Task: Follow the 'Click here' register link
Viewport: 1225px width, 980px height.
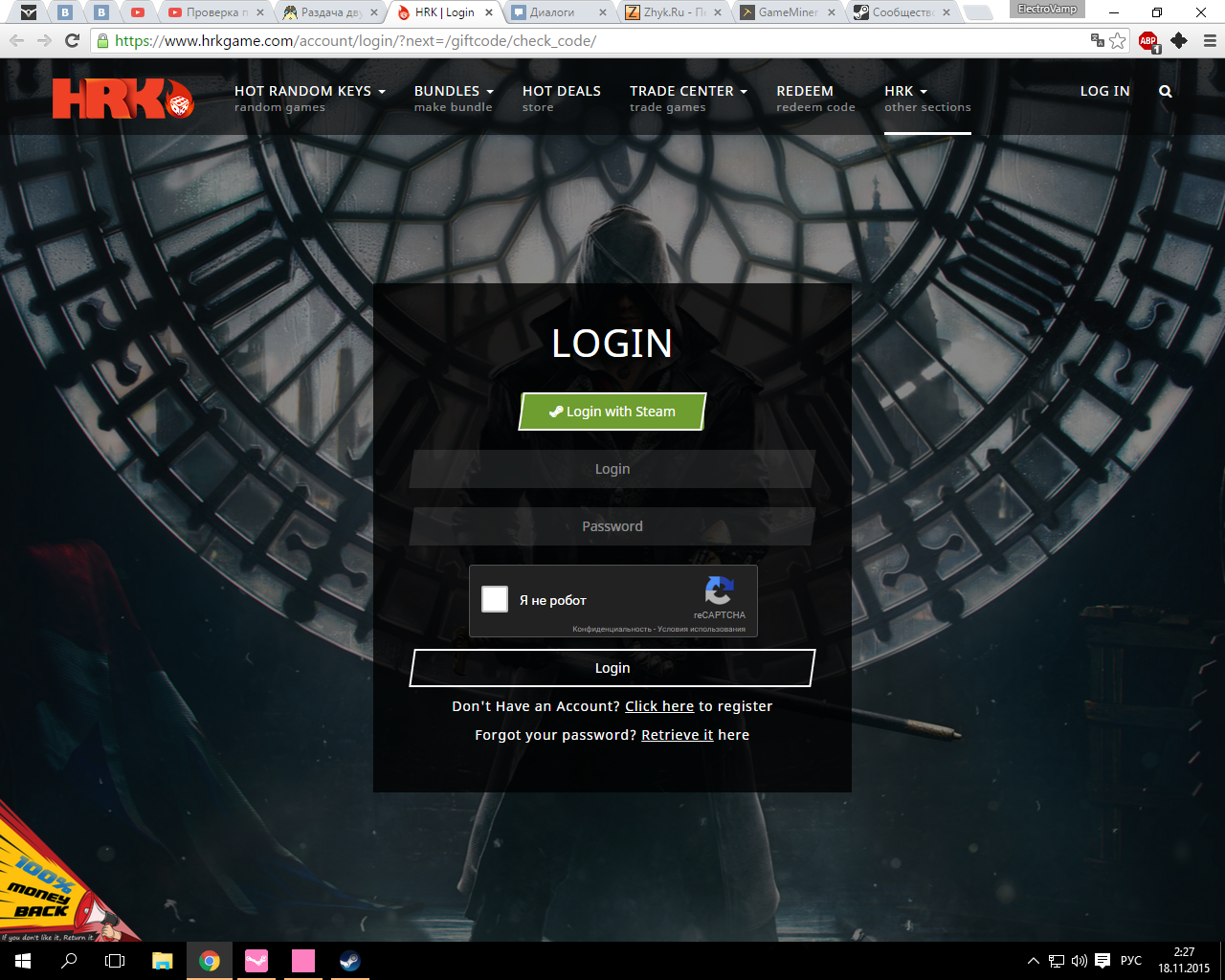Action: (x=659, y=706)
